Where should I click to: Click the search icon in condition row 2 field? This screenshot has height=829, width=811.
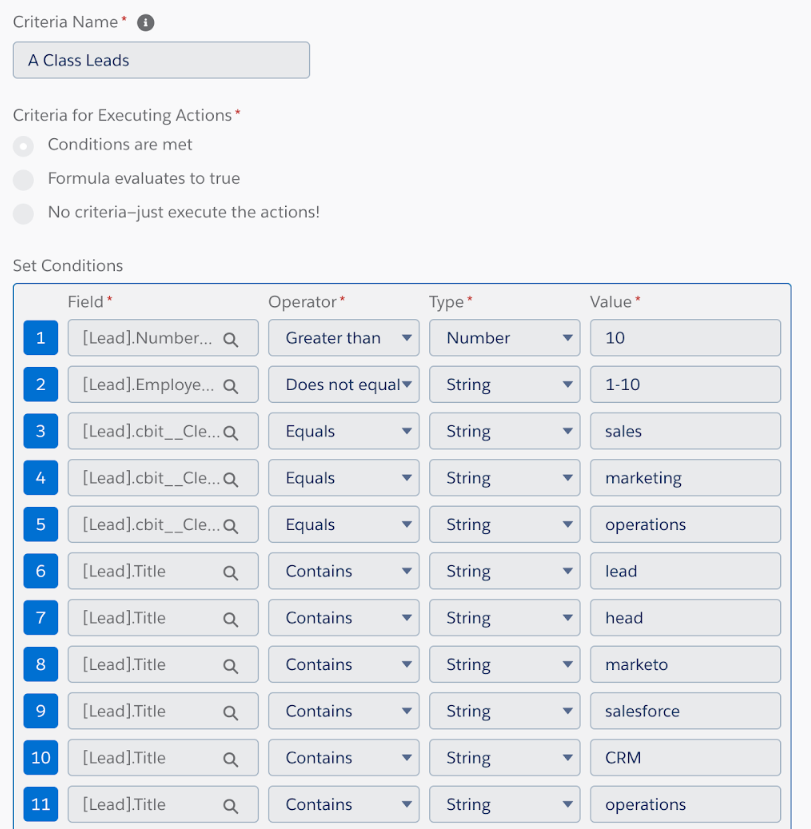point(231,386)
